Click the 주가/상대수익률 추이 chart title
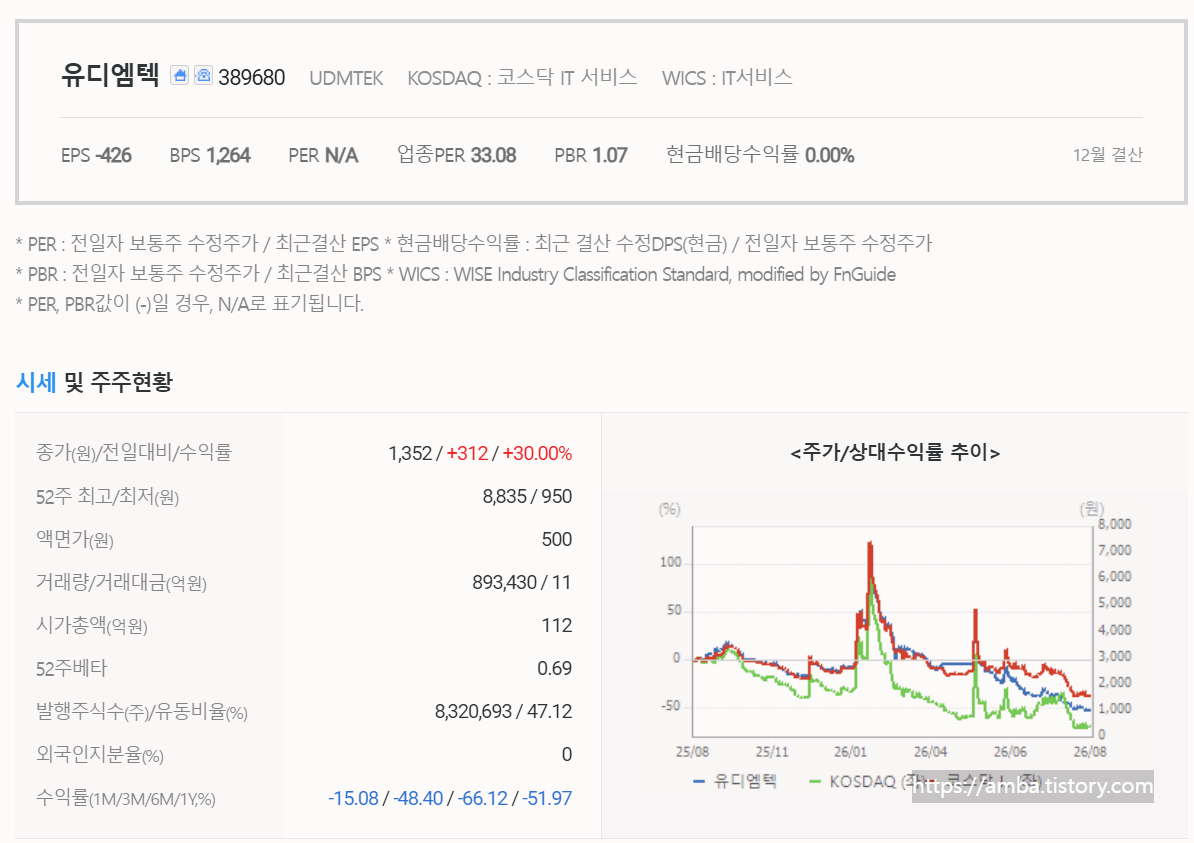The image size is (1194, 843). click(x=896, y=452)
